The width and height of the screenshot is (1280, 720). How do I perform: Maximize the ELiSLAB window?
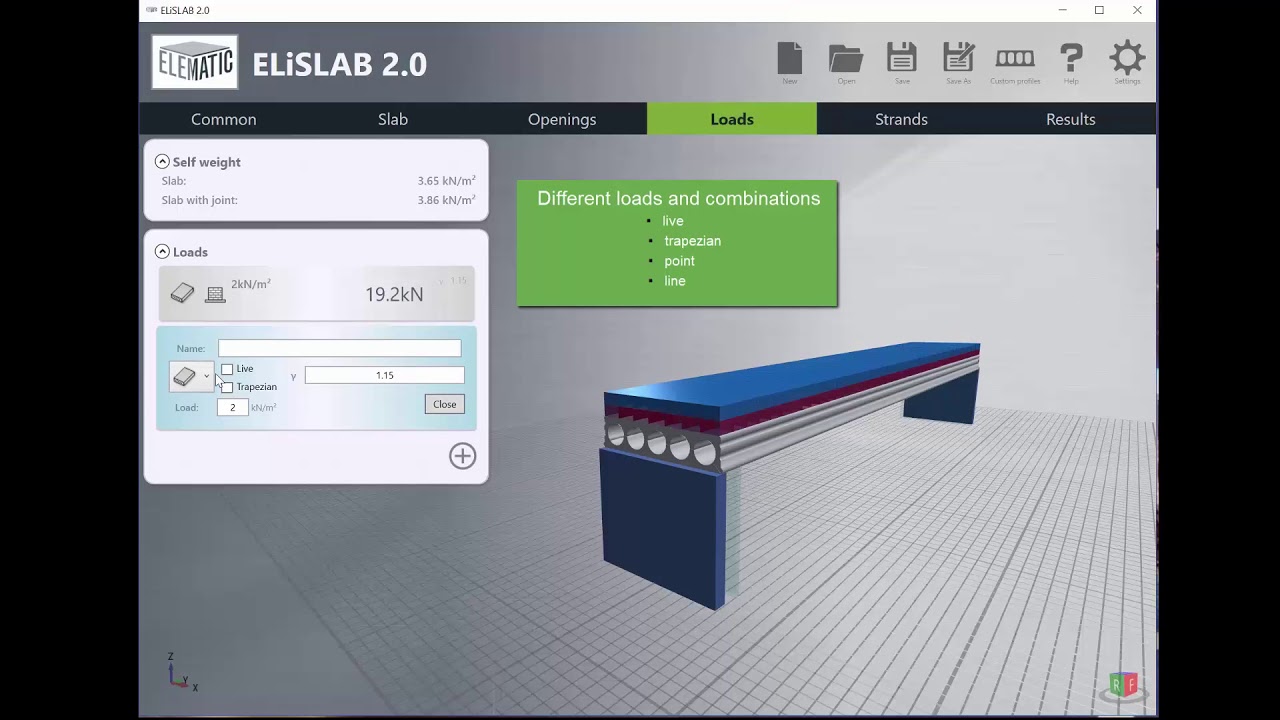tap(1099, 10)
